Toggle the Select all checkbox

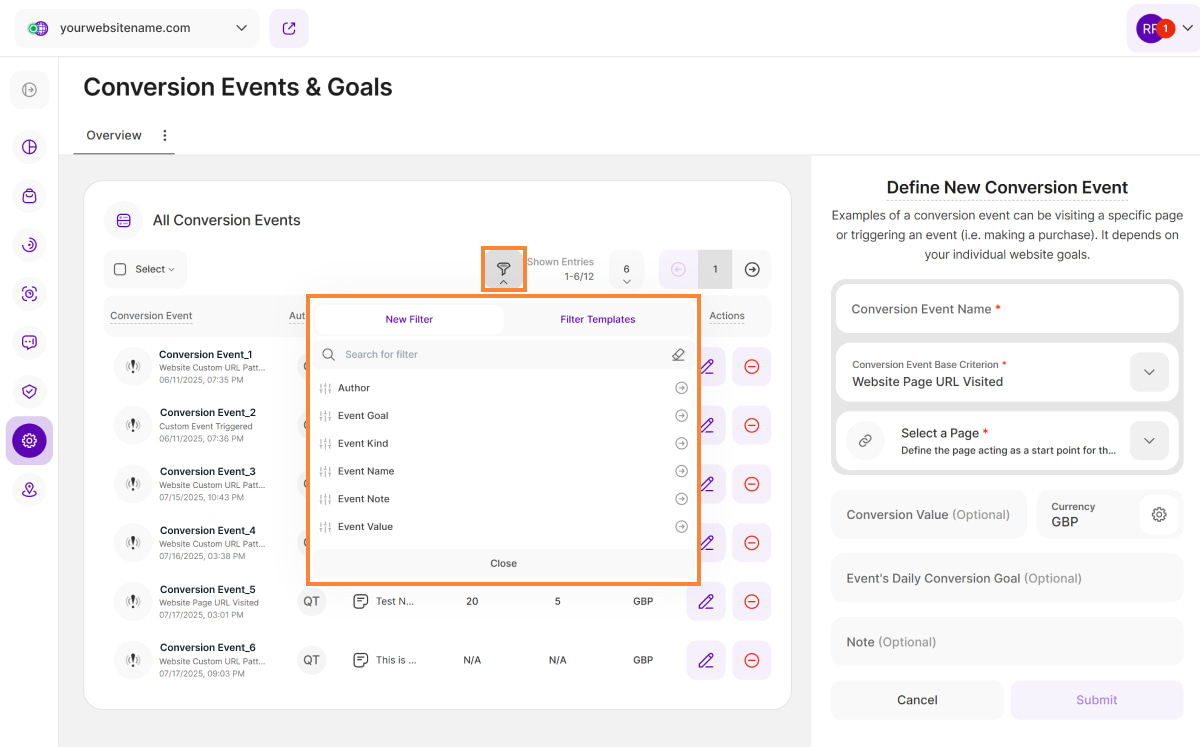[x=120, y=269]
